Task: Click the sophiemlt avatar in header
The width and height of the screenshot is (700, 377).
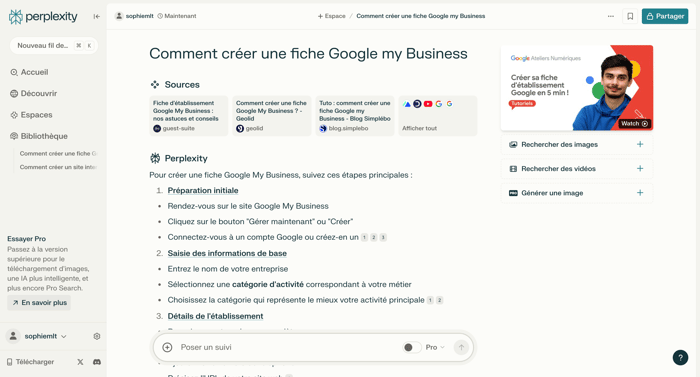Action: [119, 16]
